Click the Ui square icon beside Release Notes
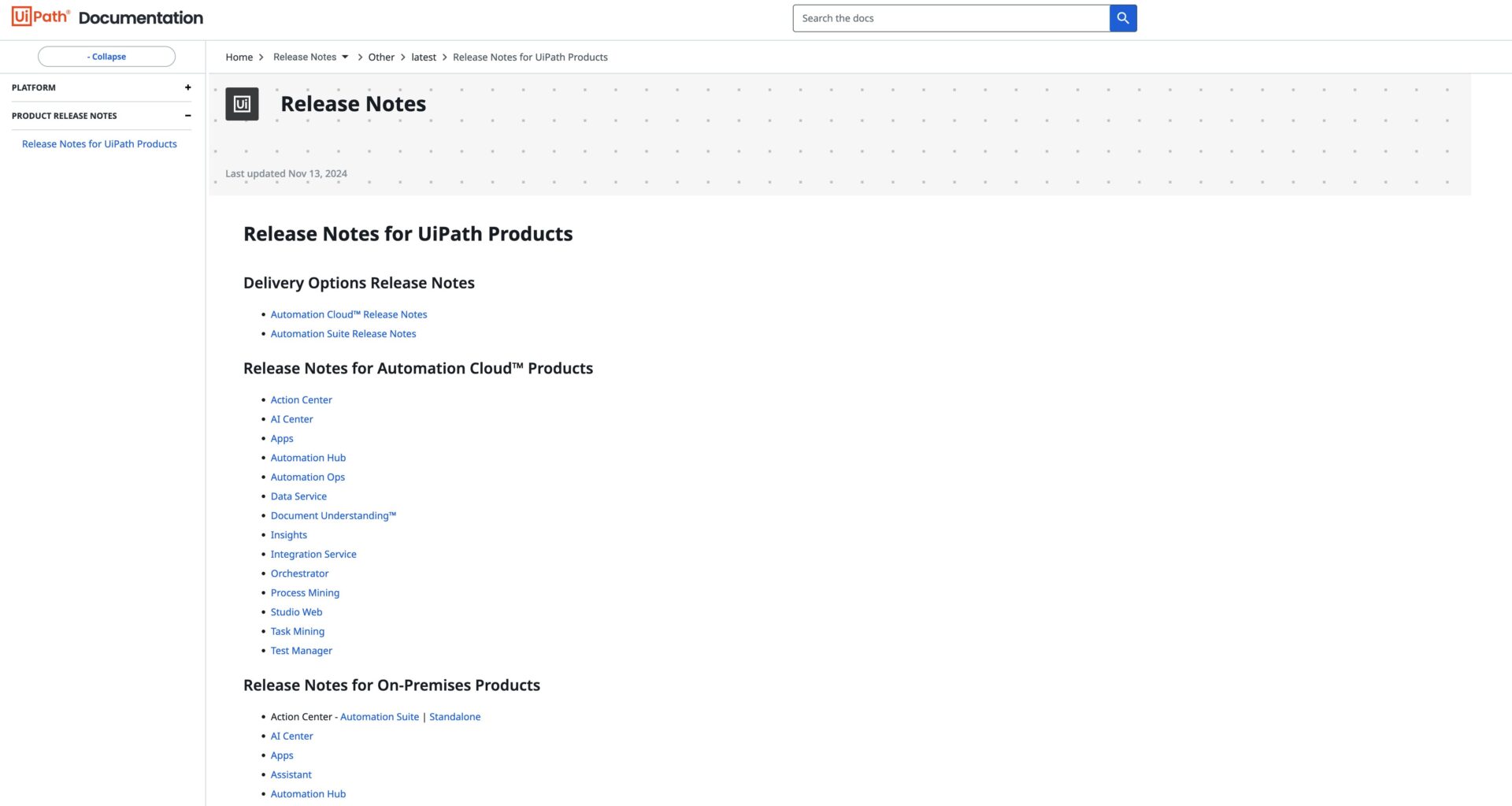The image size is (1512, 806). [242, 104]
